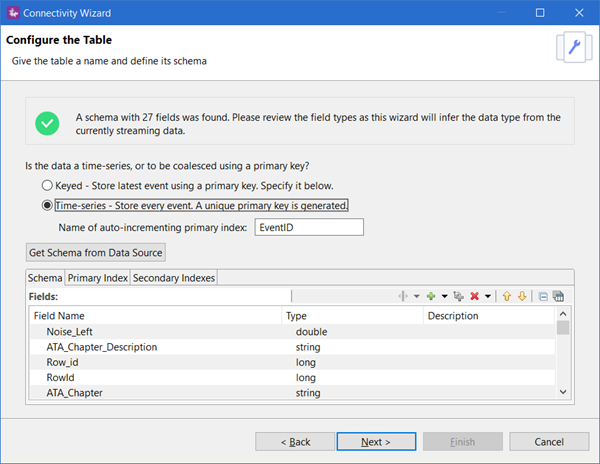600x464 pixels.
Task: Open the delete field dropdown arrow
Action: coord(487,296)
